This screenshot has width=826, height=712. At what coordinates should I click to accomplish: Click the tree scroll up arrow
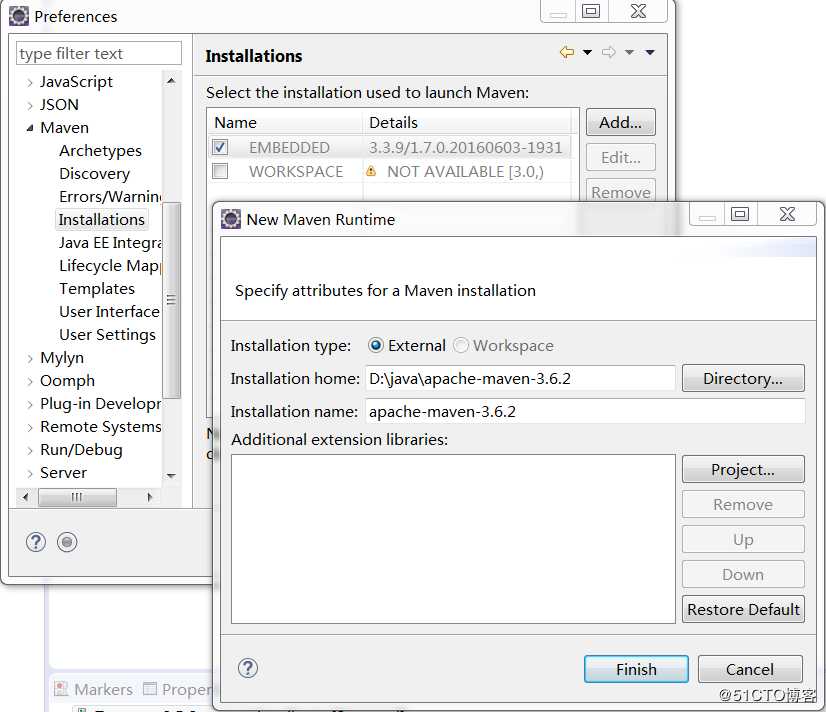[x=171, y=81]
